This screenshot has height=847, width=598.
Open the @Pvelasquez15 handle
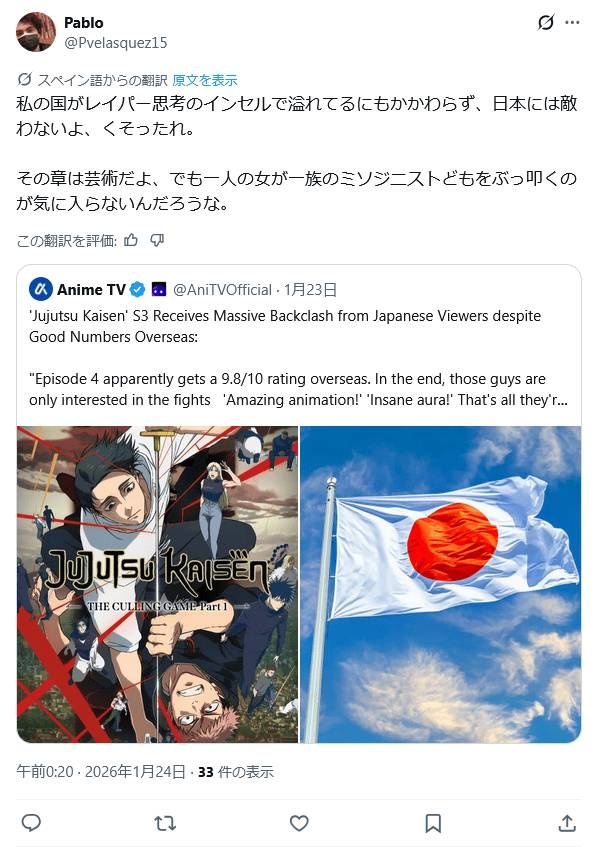(x=116, y=43)
